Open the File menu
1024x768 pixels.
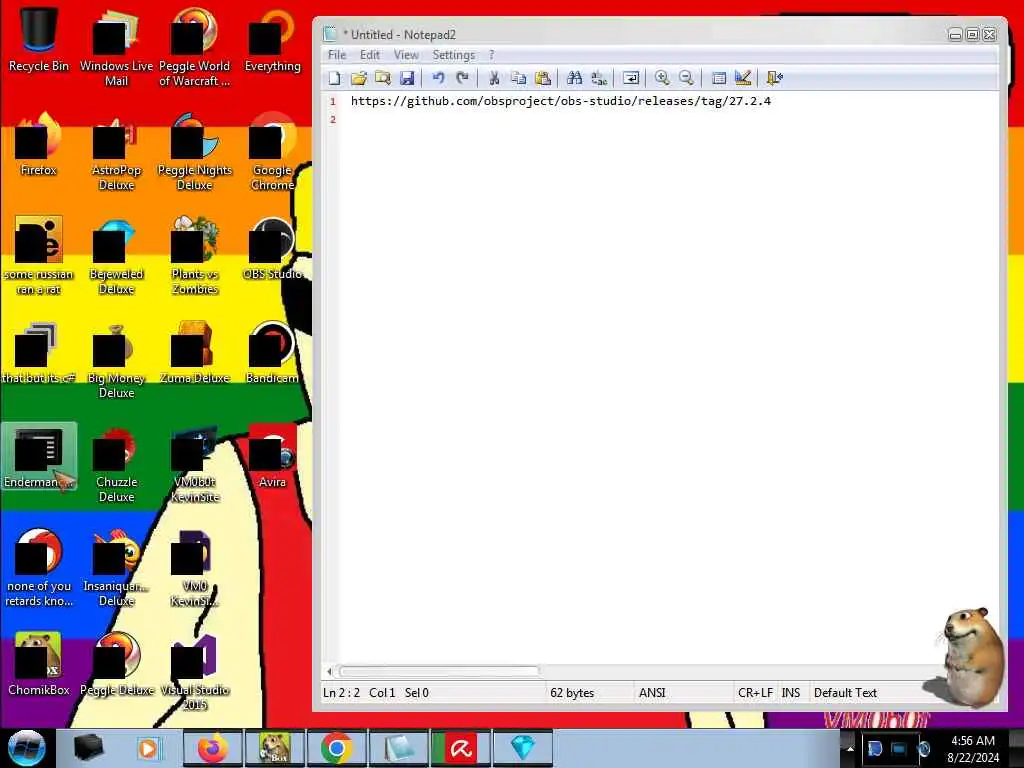tap(337, 55)
